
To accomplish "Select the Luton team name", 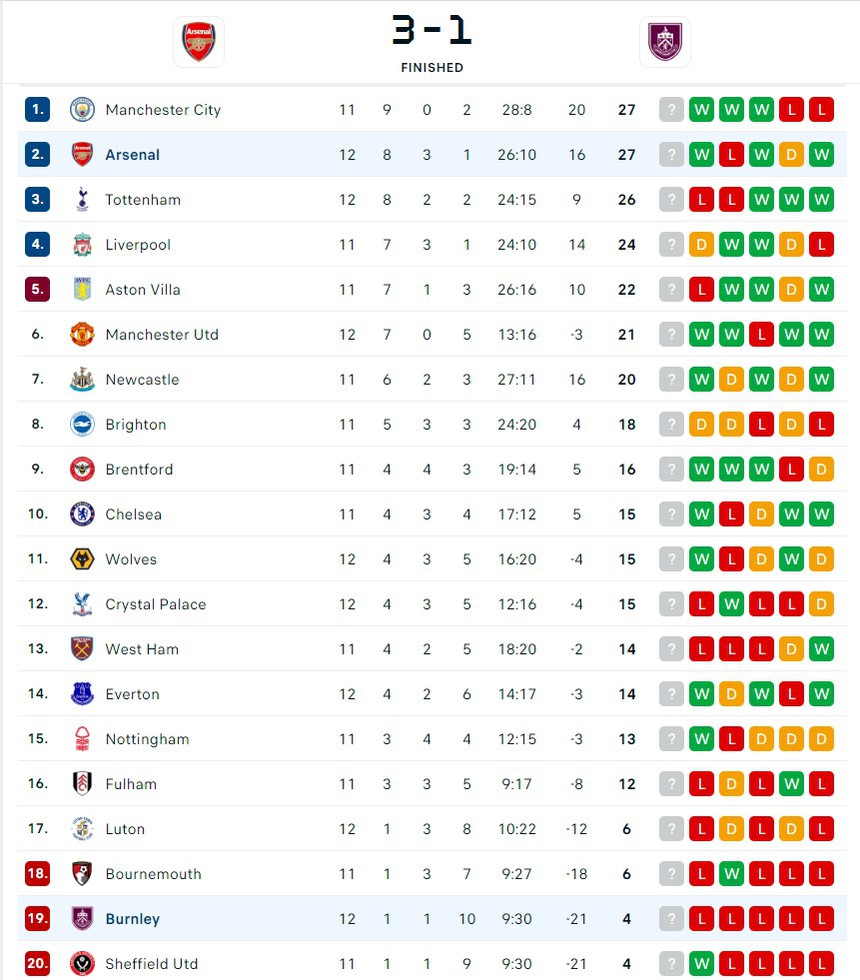I will pyautogui.click(x=125, y=828).
